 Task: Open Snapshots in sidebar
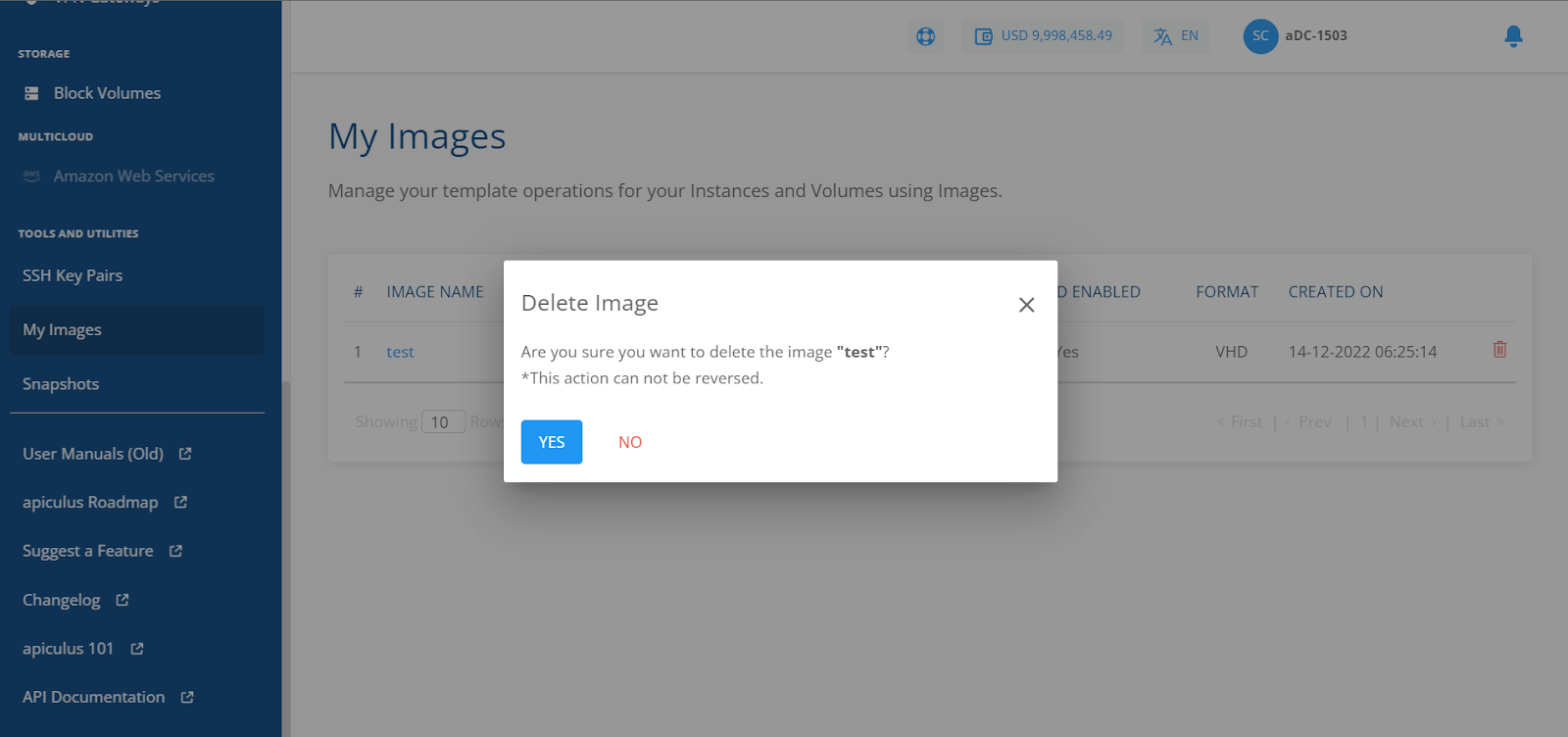tap(61, 384)
